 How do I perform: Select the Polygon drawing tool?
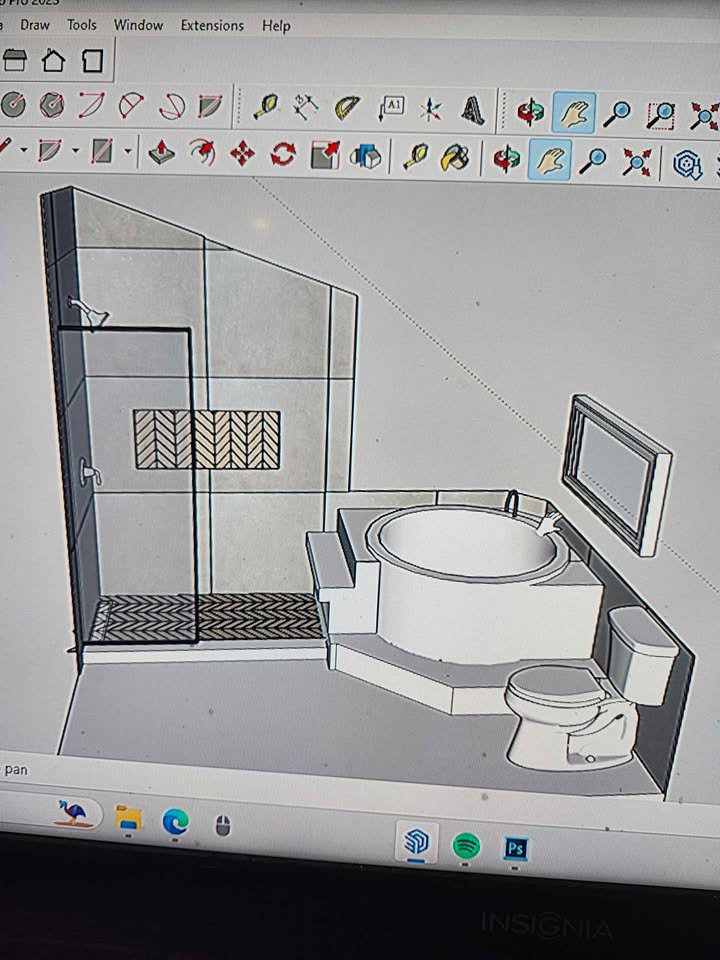(x=52, y=105)
